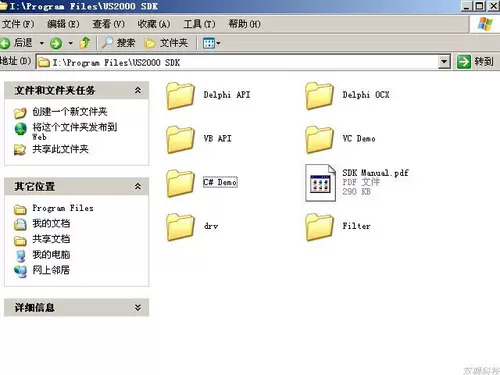Click the share this folder icon
The height and width of the screenshot is (375, 500).
pyautogui.click(x=20, y=150)
